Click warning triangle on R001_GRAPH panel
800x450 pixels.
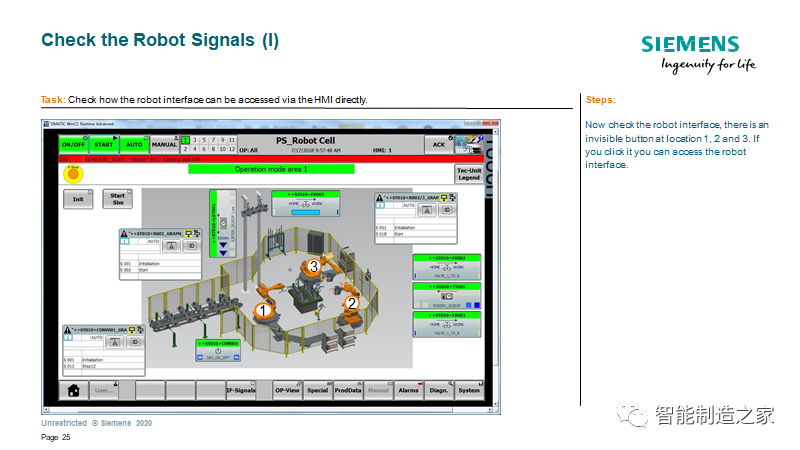(x=124, y=234)
